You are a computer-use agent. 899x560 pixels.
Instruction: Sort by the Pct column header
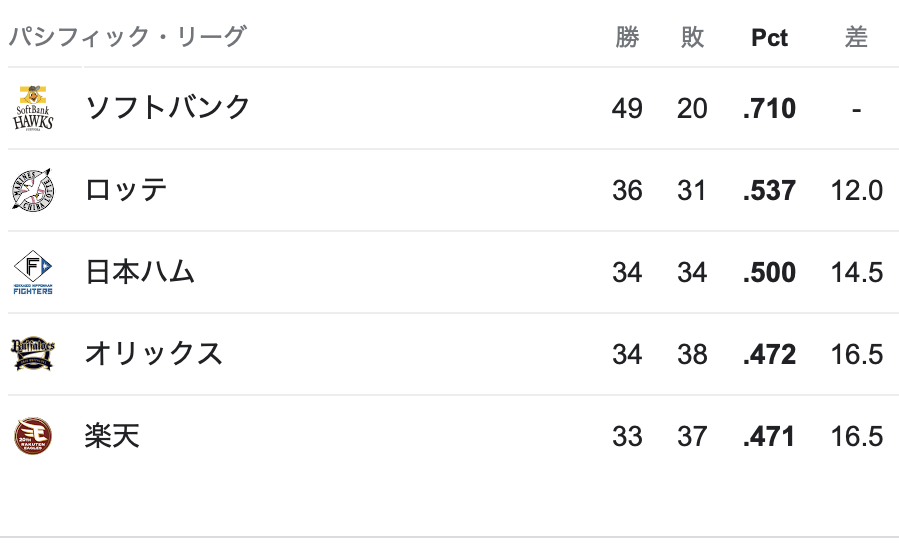tap(769, 38)
